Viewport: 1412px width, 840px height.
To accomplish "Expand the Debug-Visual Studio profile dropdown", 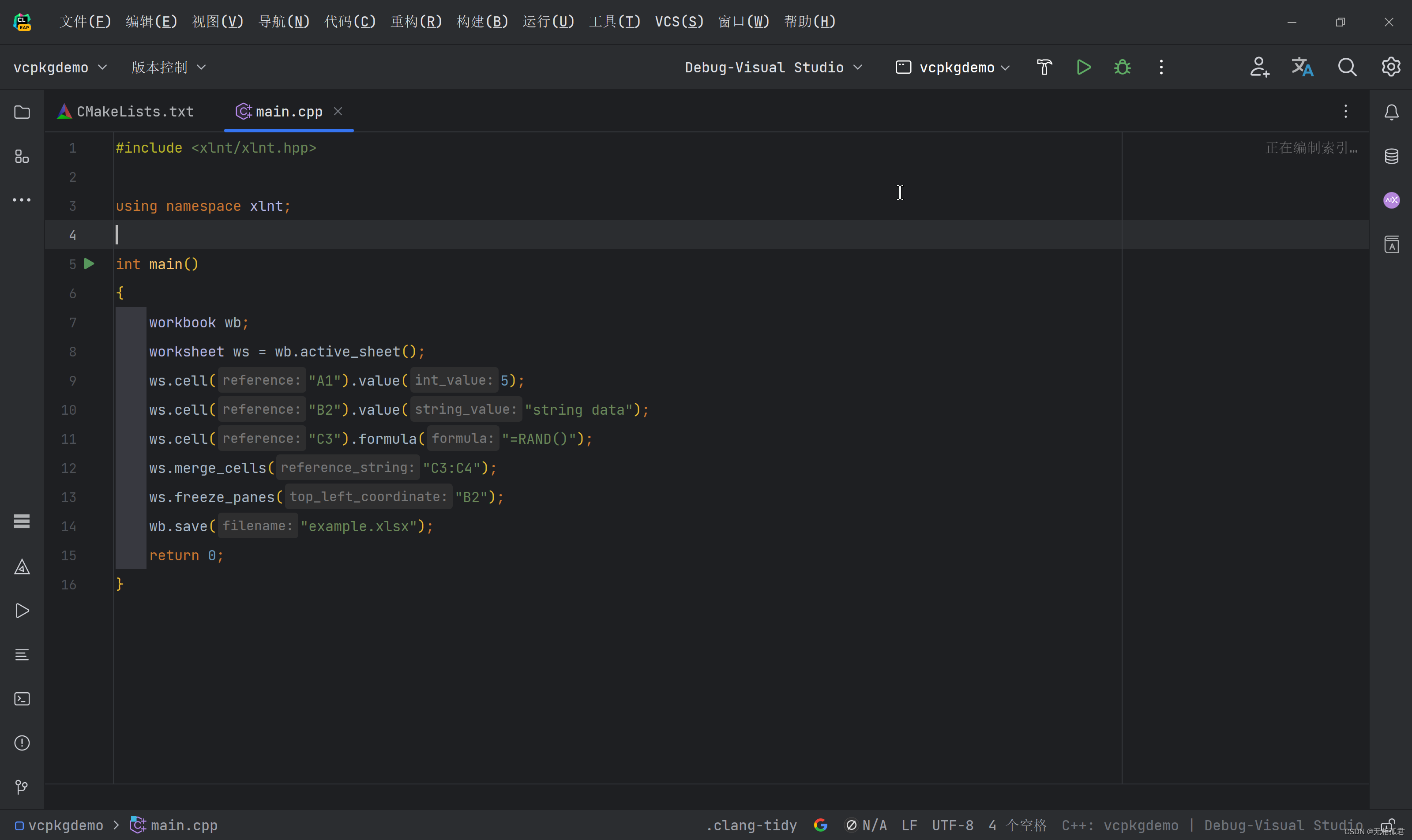I will pyautogui.click(x=774, y=67).
